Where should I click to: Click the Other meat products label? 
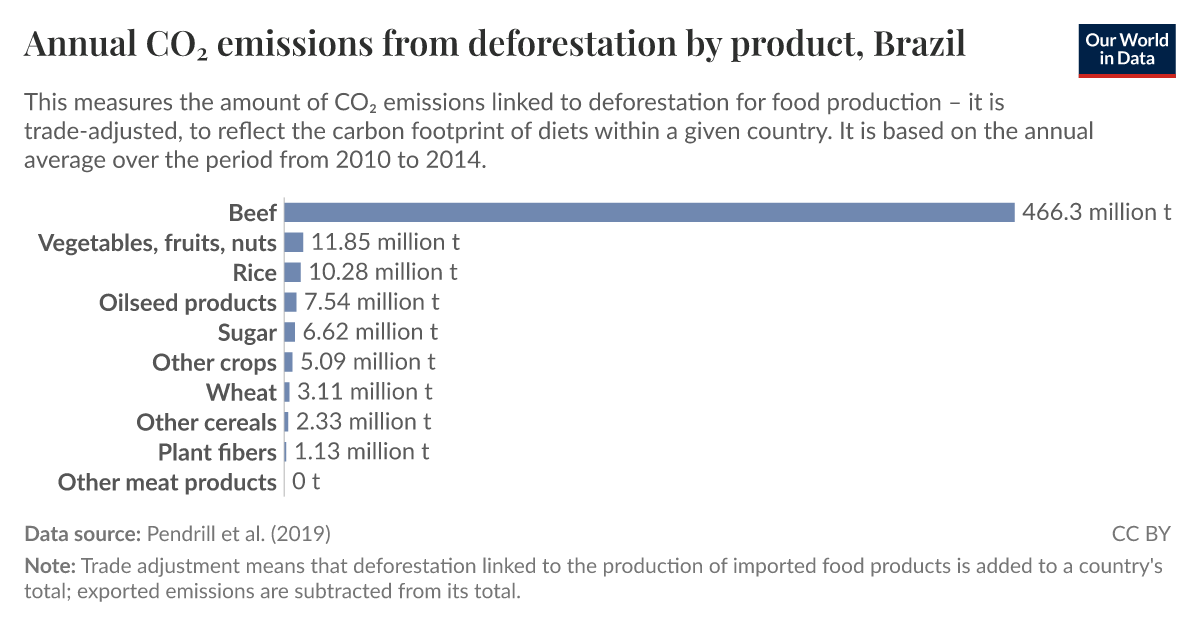click(x=167, y=482)
